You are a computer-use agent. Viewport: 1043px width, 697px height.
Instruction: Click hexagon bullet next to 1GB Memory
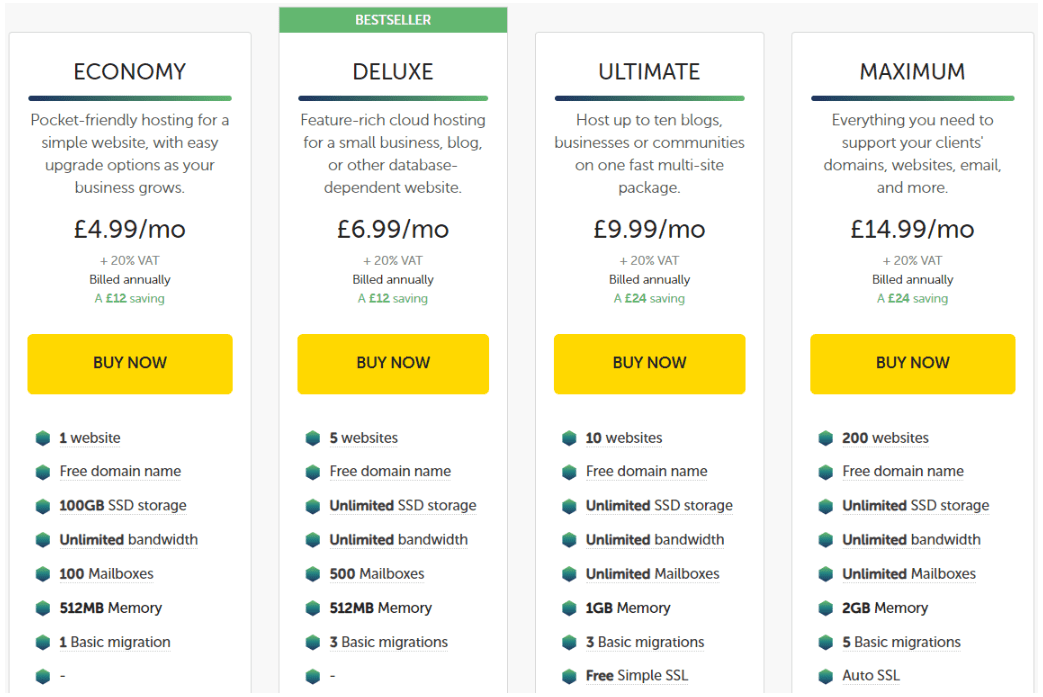coord(569,608)
